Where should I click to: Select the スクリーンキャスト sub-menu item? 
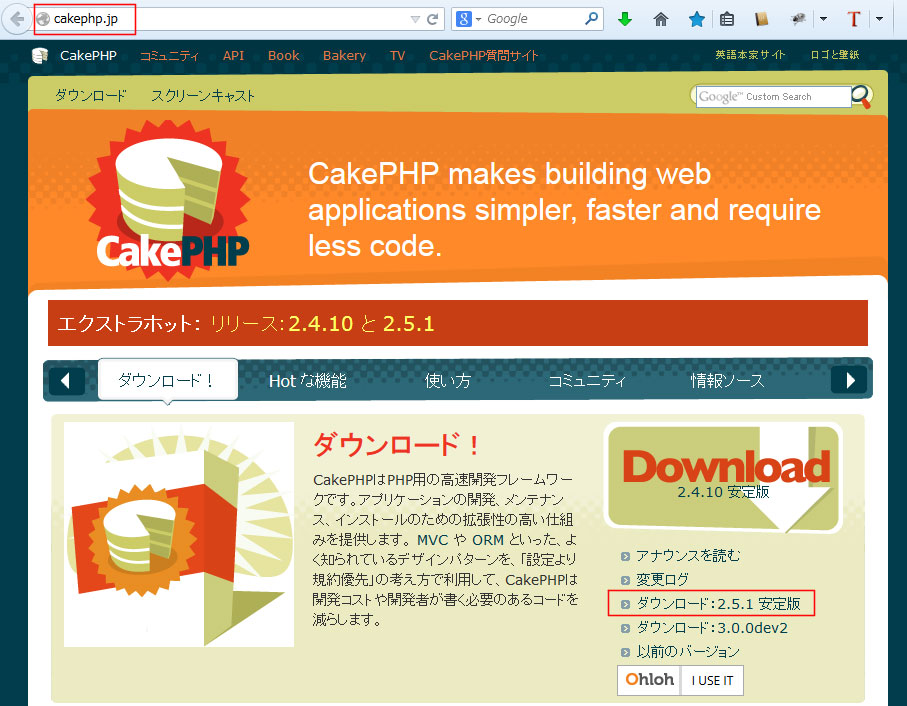pyautogui.click(x=203, y=95)
